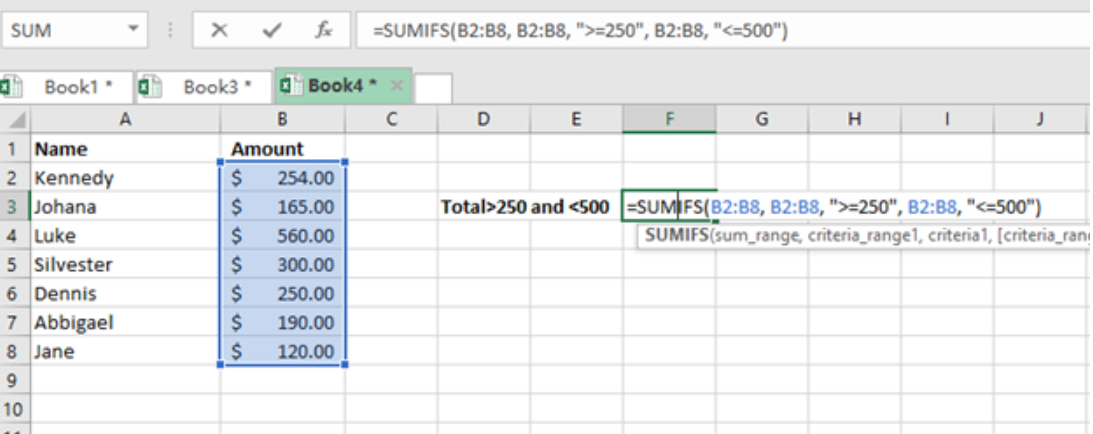Select the cell containing Silvester
Viewport: 1093px width, 434px height.
125,265
